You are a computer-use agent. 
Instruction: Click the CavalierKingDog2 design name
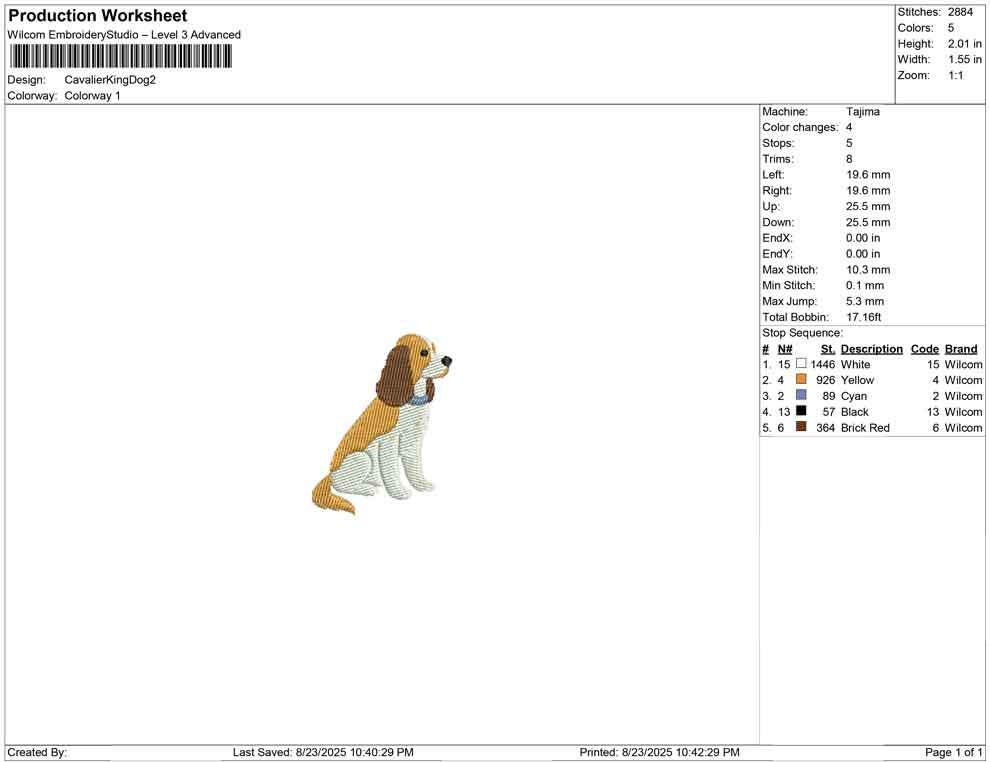[x=110, y=80]
